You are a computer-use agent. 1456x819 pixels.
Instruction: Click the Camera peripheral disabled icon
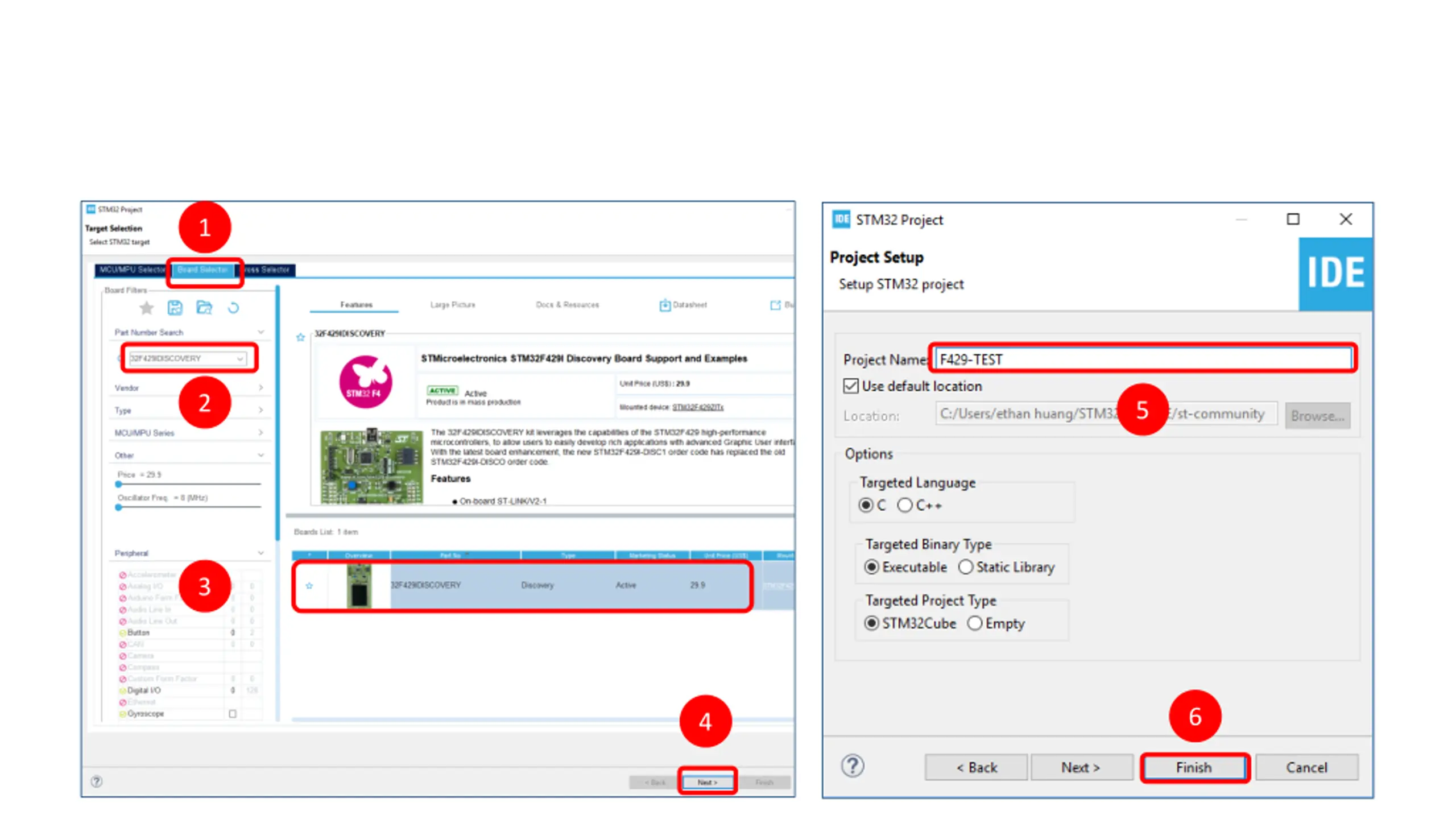122,656
